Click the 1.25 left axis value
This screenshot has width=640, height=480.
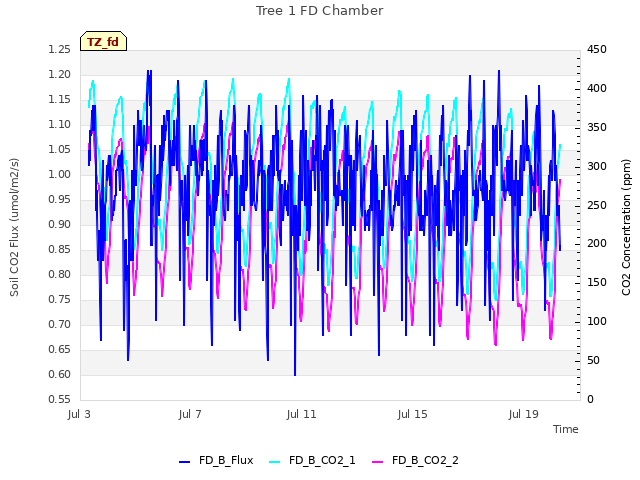coord(60,49)
